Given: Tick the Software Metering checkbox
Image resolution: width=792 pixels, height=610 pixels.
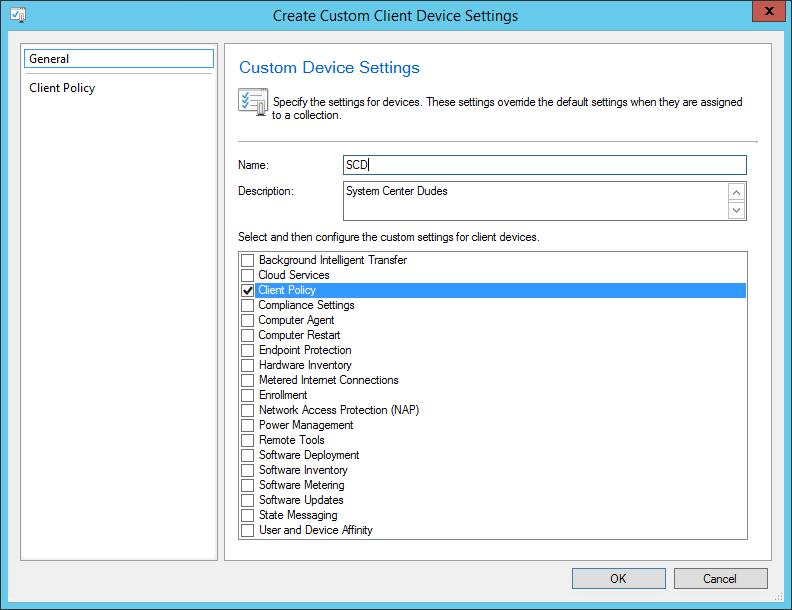Looking at the screenshot, I should click(x=248, y=485).
